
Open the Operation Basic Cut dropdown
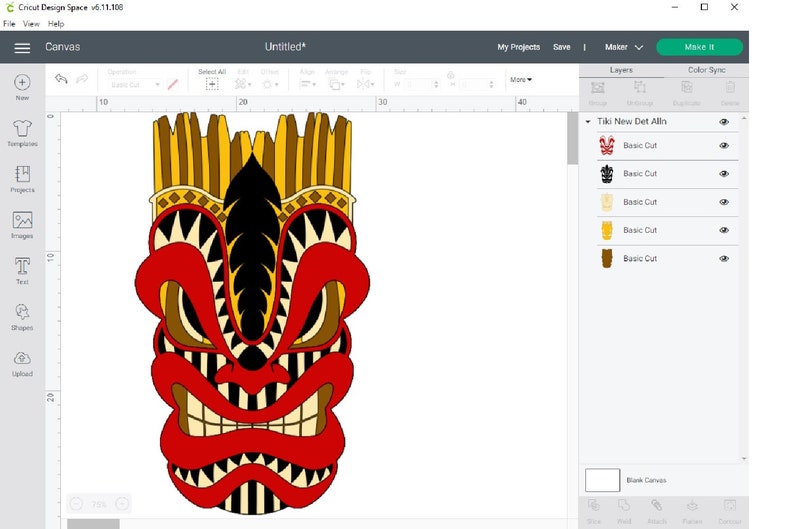pos(134,85)
